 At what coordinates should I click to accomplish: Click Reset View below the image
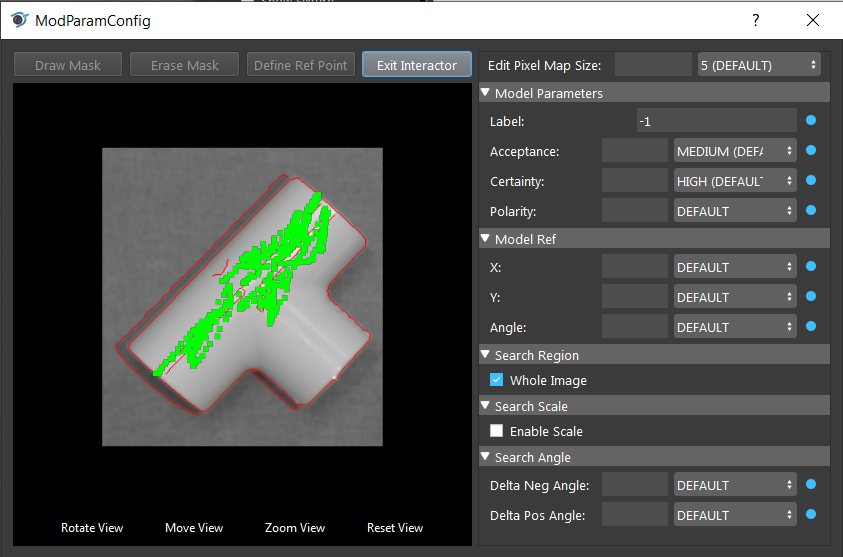click(x=395, y=527)
